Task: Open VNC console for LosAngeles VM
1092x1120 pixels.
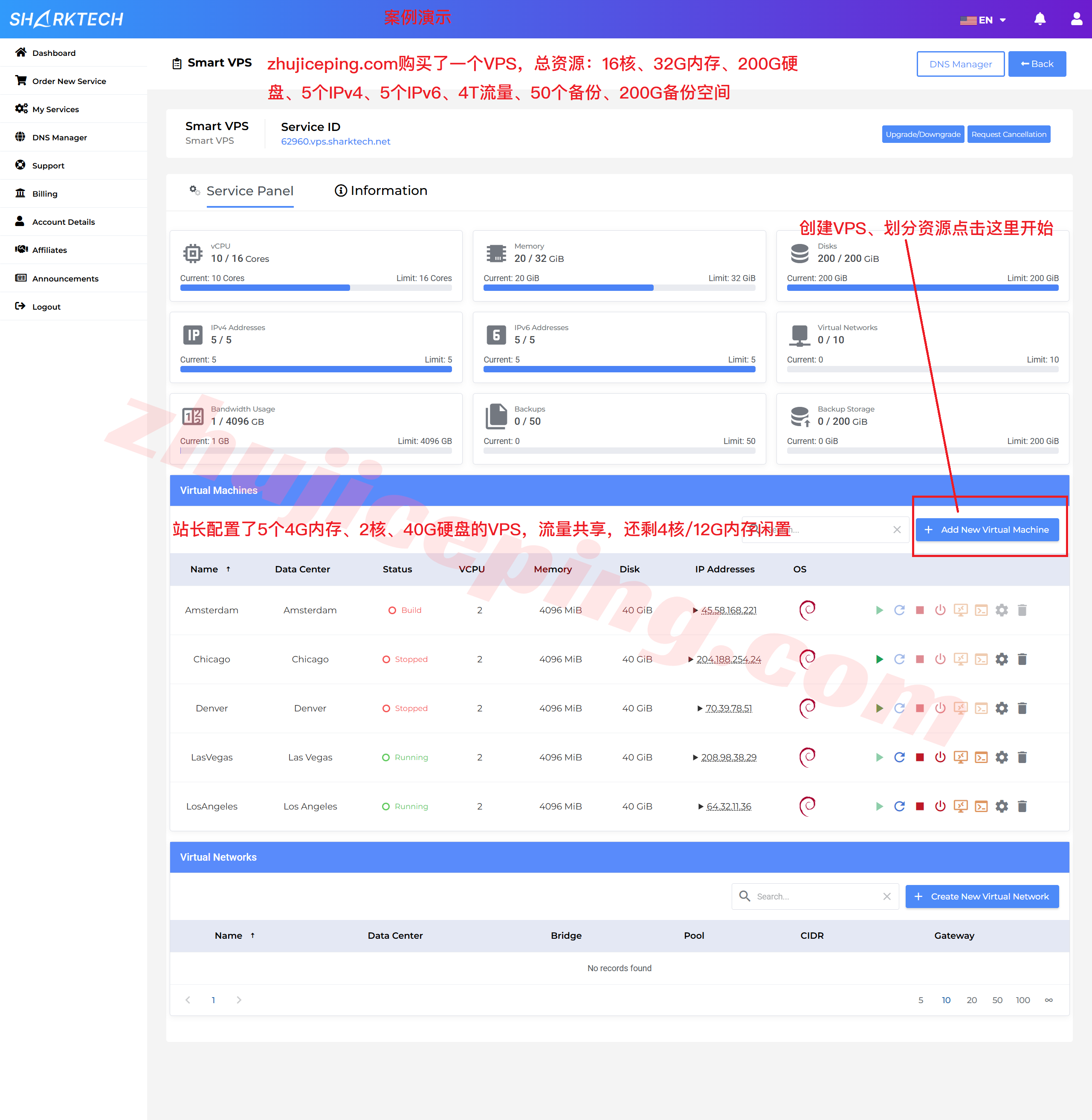Action: [961, 806]
